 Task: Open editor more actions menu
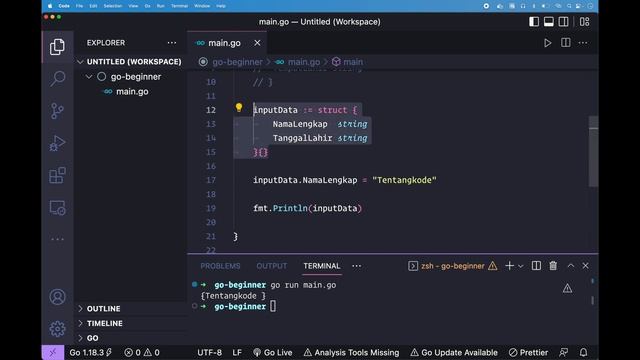tap(583, 43)
